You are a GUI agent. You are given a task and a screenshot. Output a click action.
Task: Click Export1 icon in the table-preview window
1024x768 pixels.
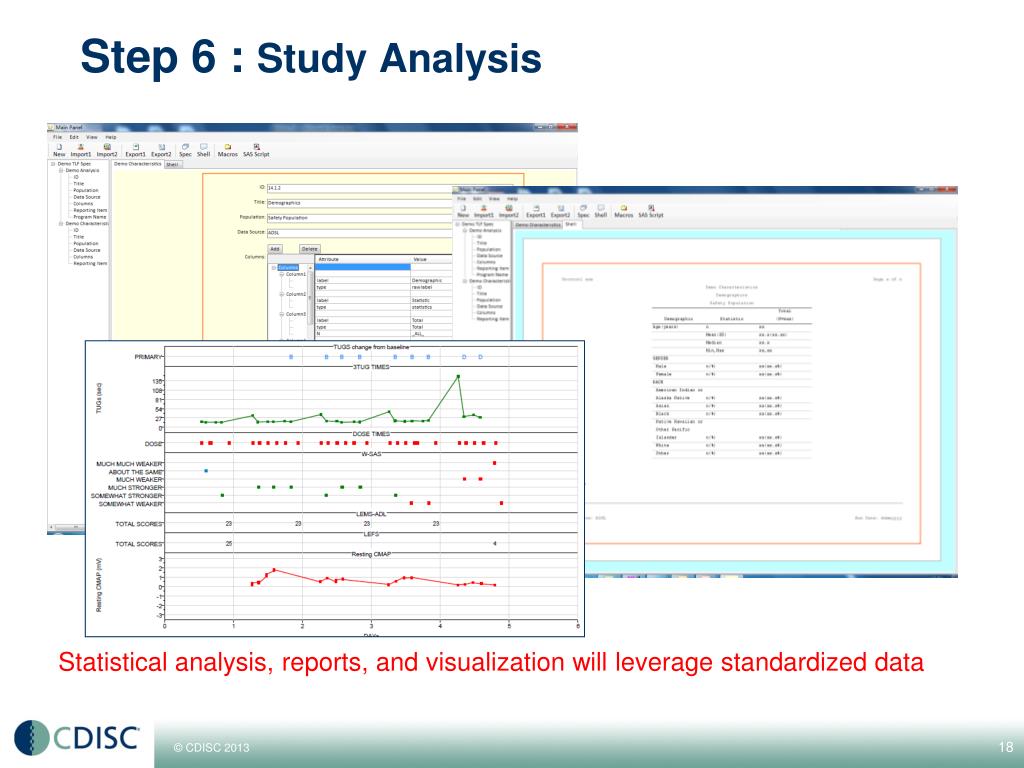[536, 211]
